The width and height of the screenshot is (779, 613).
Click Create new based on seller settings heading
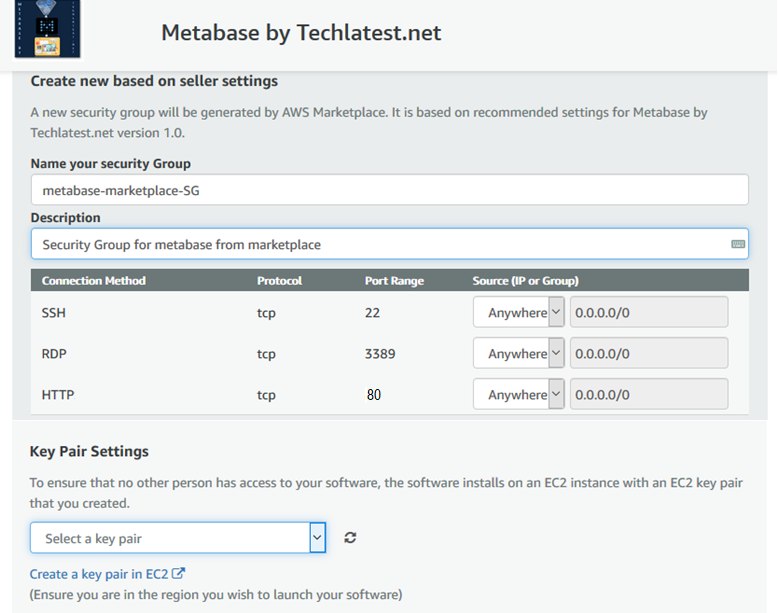[x=155, y=81]
